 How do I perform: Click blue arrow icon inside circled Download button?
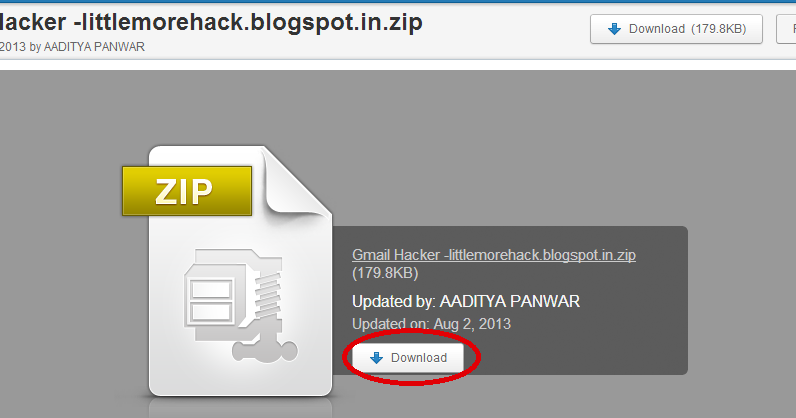click(x=376, y=358)
